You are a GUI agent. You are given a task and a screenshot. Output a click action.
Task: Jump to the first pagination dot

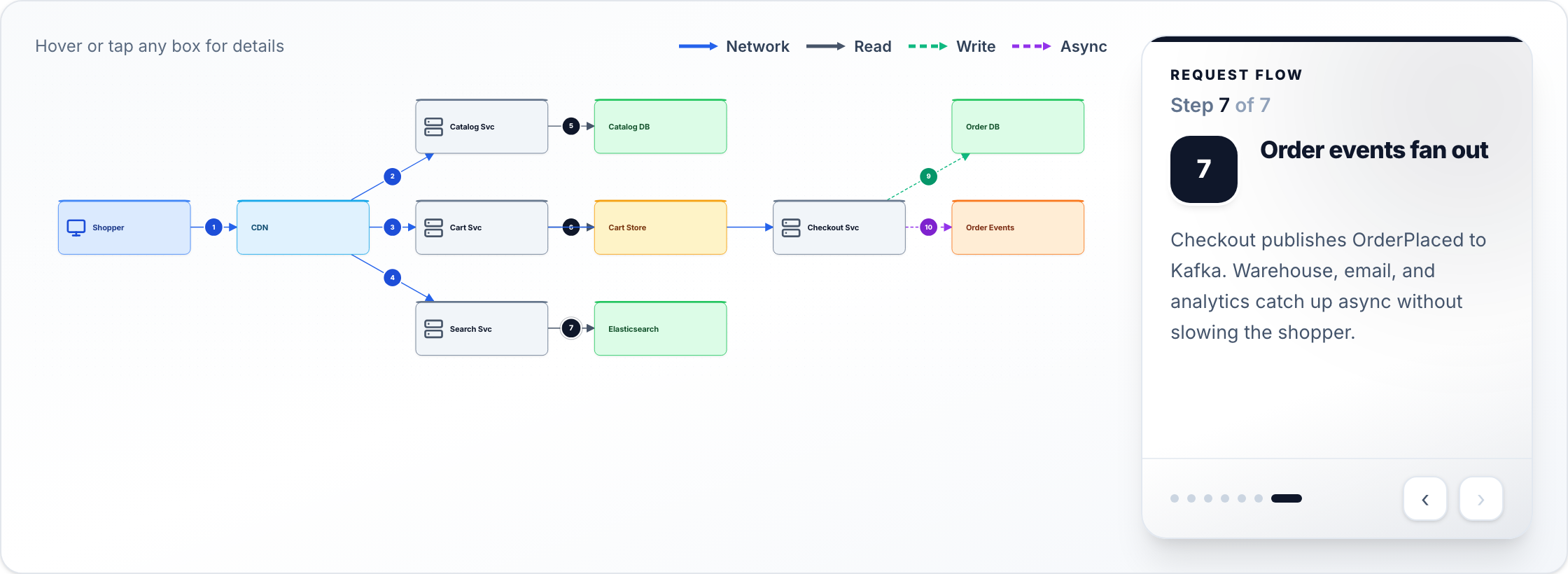1175,498
